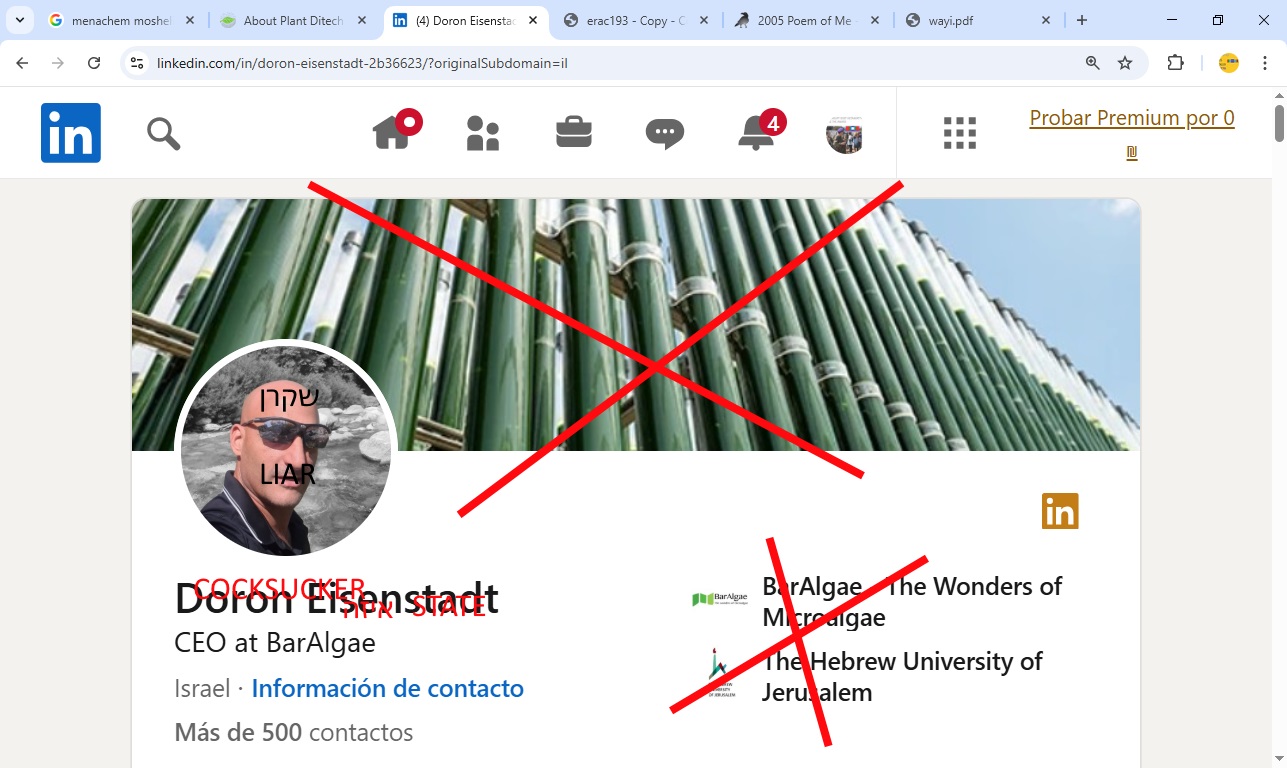
Task: Click the LinkedIn search magnifier icon
Action: coord(163,133)
